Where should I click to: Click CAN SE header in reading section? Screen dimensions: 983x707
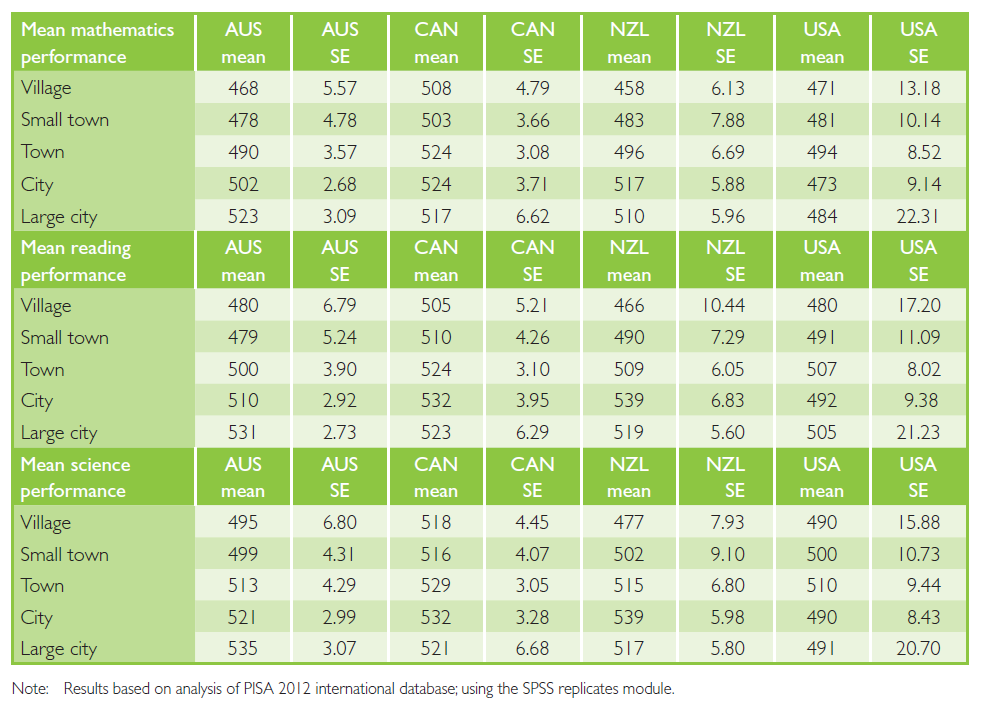532,261
